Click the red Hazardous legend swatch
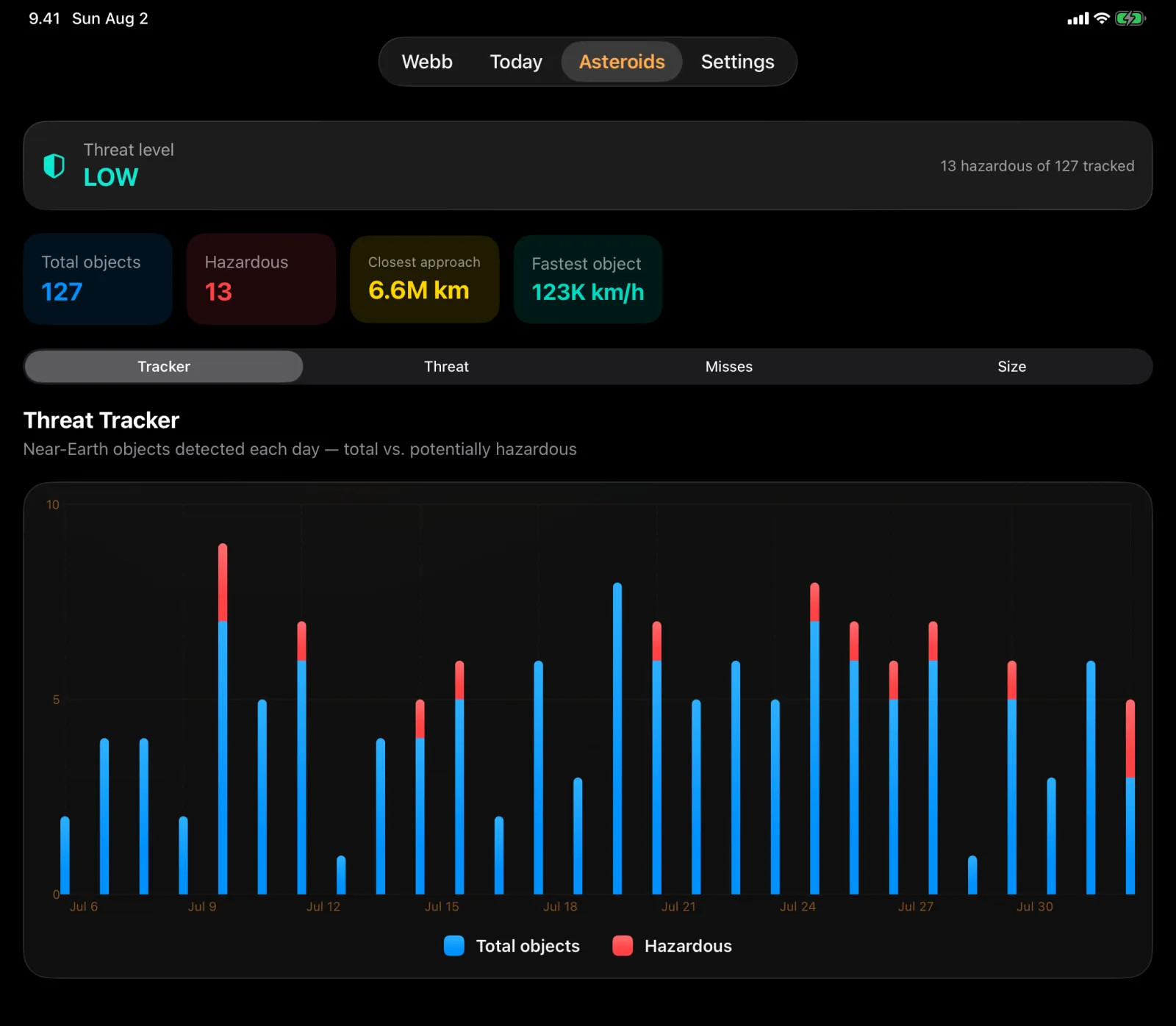Image resolution: width=1176 pixels, height=1026 pixels. pyautogui.click(x=623, y=946)
